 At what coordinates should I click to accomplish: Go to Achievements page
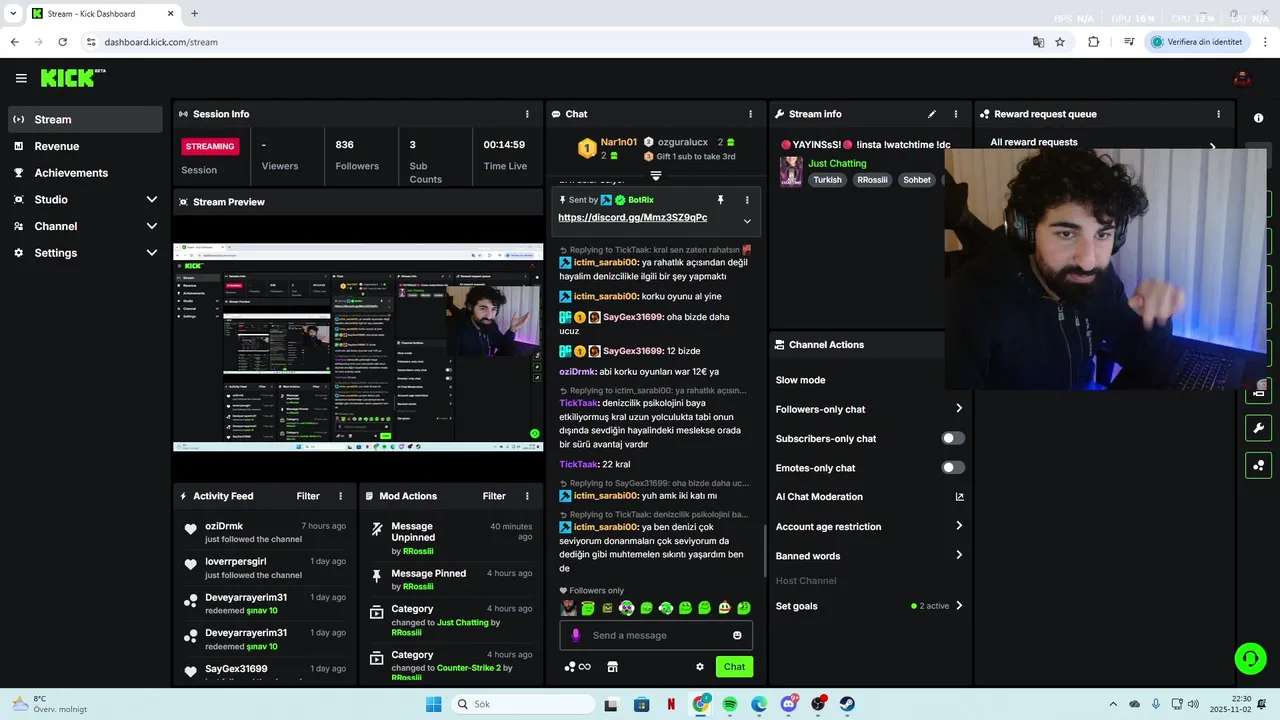pyautogui.click(x=85, y=173)
